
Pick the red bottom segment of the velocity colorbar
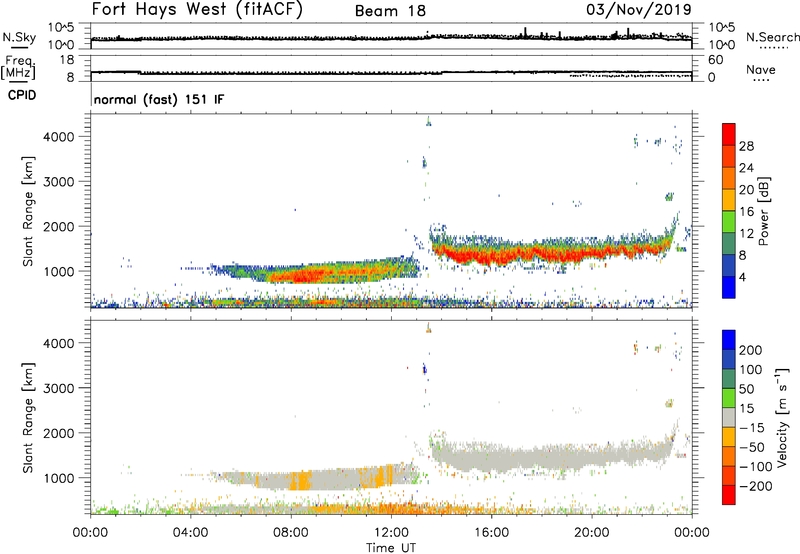[x=729, y=495]
